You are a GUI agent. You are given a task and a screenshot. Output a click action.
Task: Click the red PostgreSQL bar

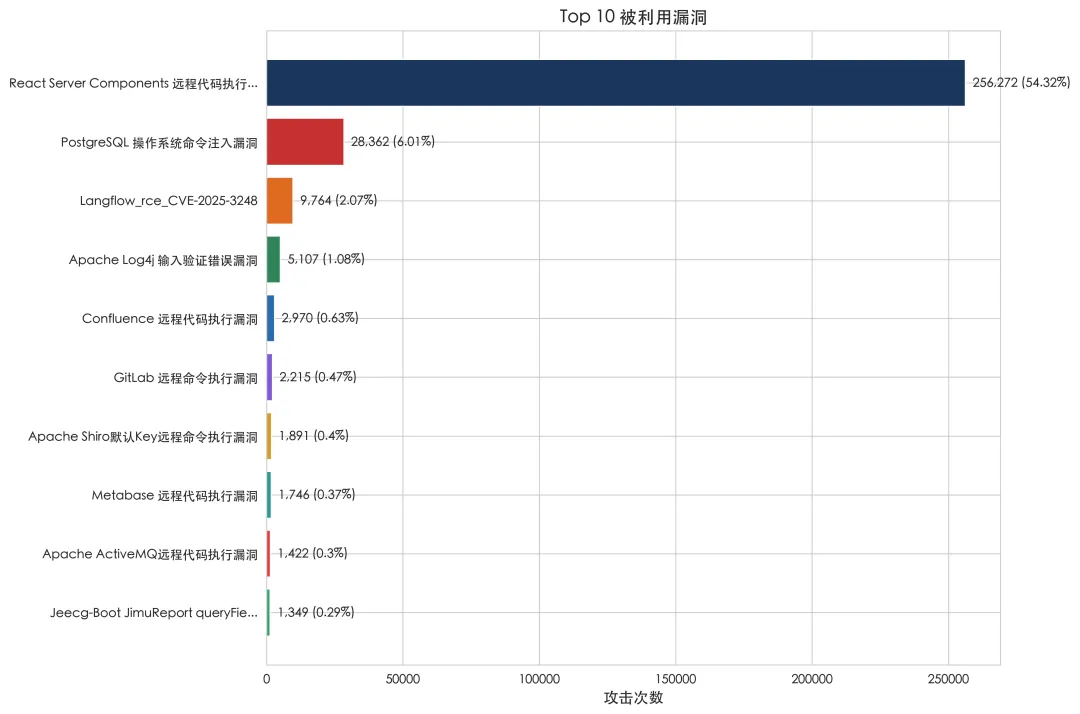305,142
